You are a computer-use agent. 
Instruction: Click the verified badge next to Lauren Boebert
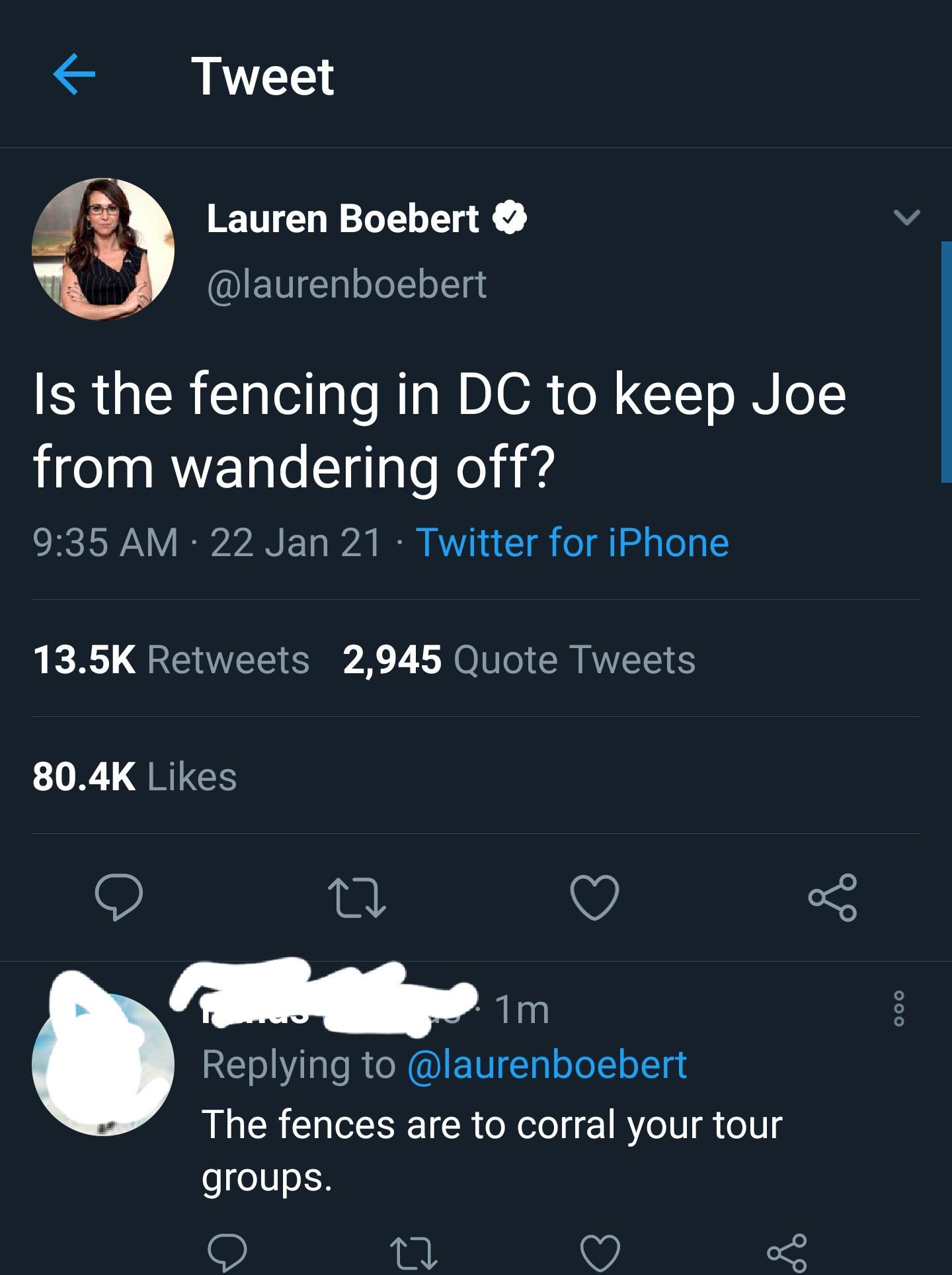tap(510, 218)
